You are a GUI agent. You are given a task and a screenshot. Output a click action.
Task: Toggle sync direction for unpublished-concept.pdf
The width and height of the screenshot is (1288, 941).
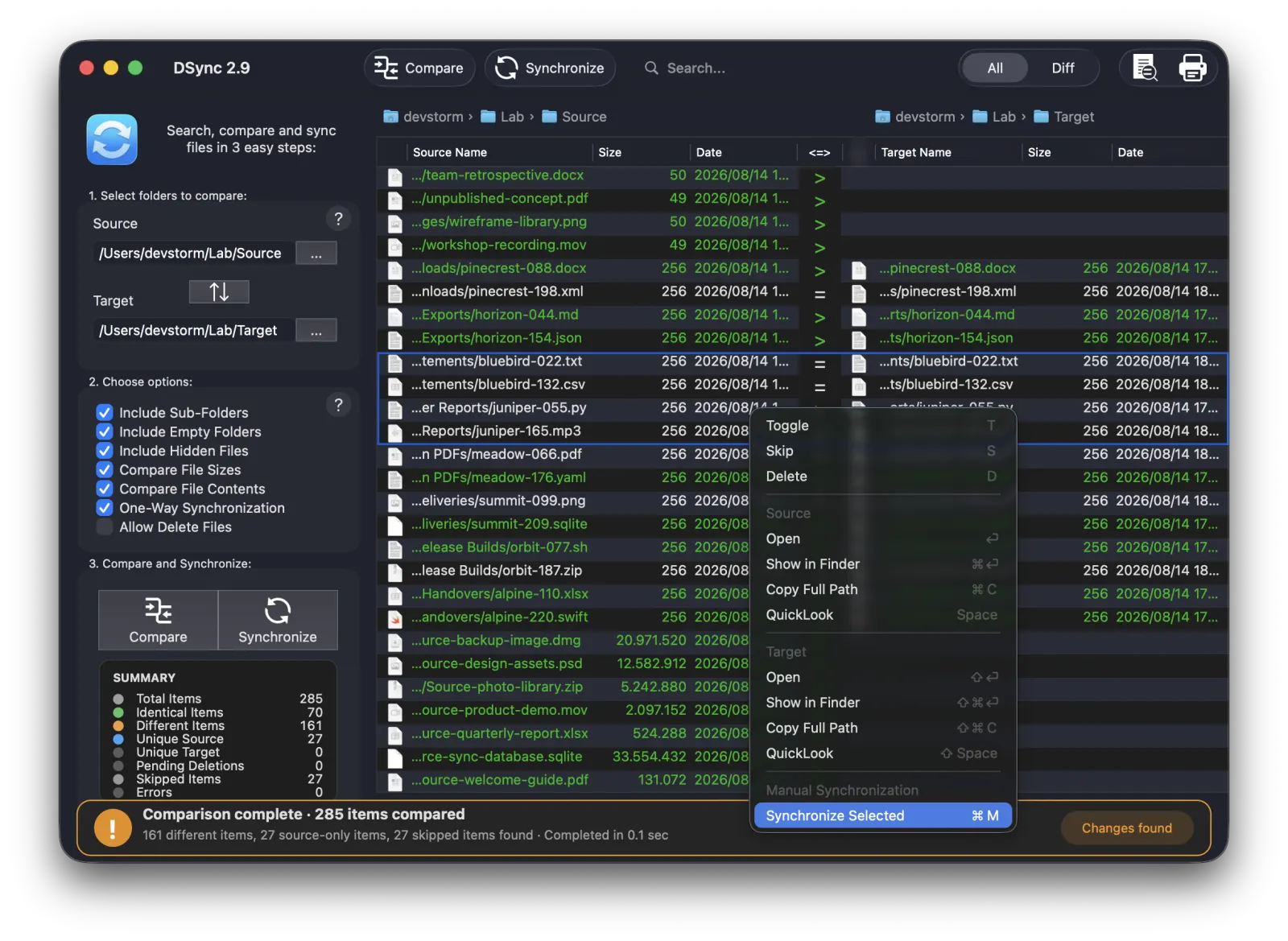tap(819, 201)
